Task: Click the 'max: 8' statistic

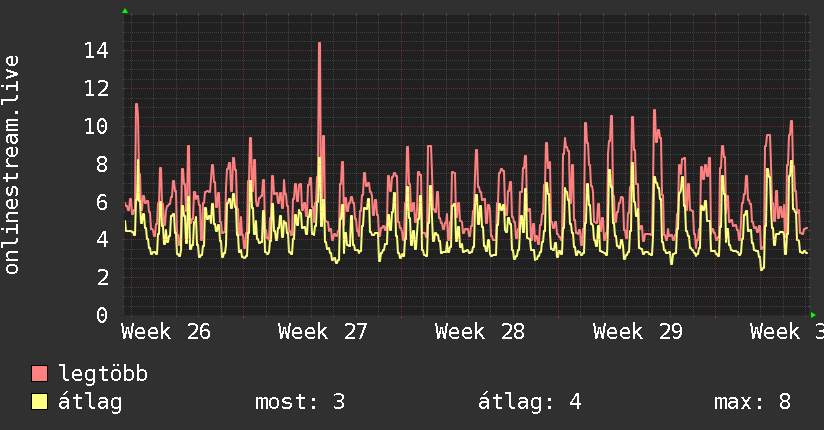Action: (753, 402)
